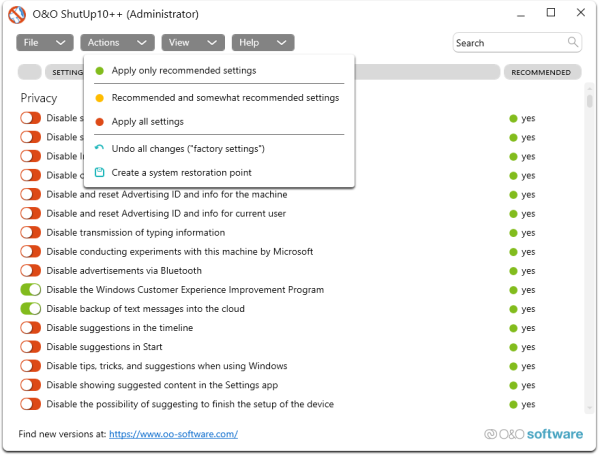The width and height of the screenshot is (600, 457).
Task: Click green dot beside Apply only recommended settings
Action: pos(99,71)
